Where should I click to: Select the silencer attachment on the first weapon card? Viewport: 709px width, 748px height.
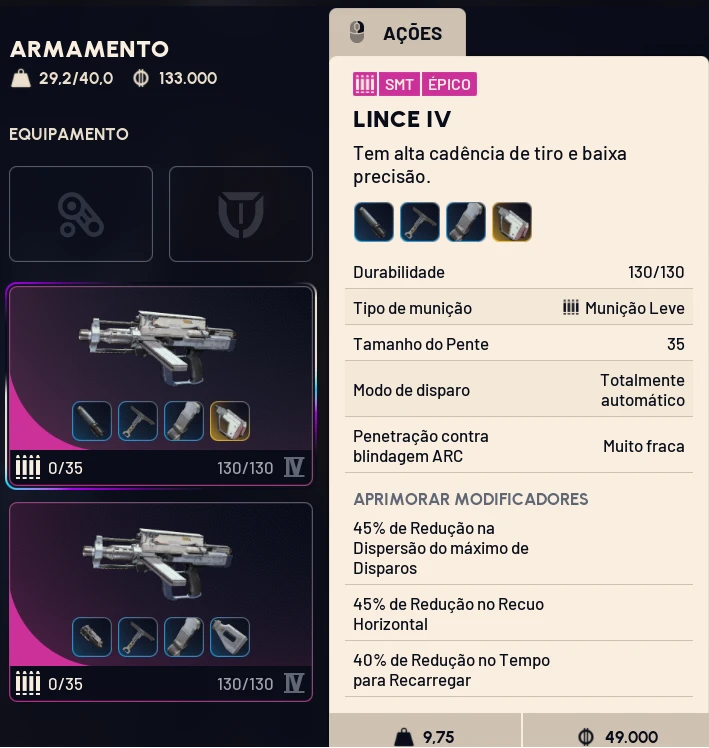point(92,422)
